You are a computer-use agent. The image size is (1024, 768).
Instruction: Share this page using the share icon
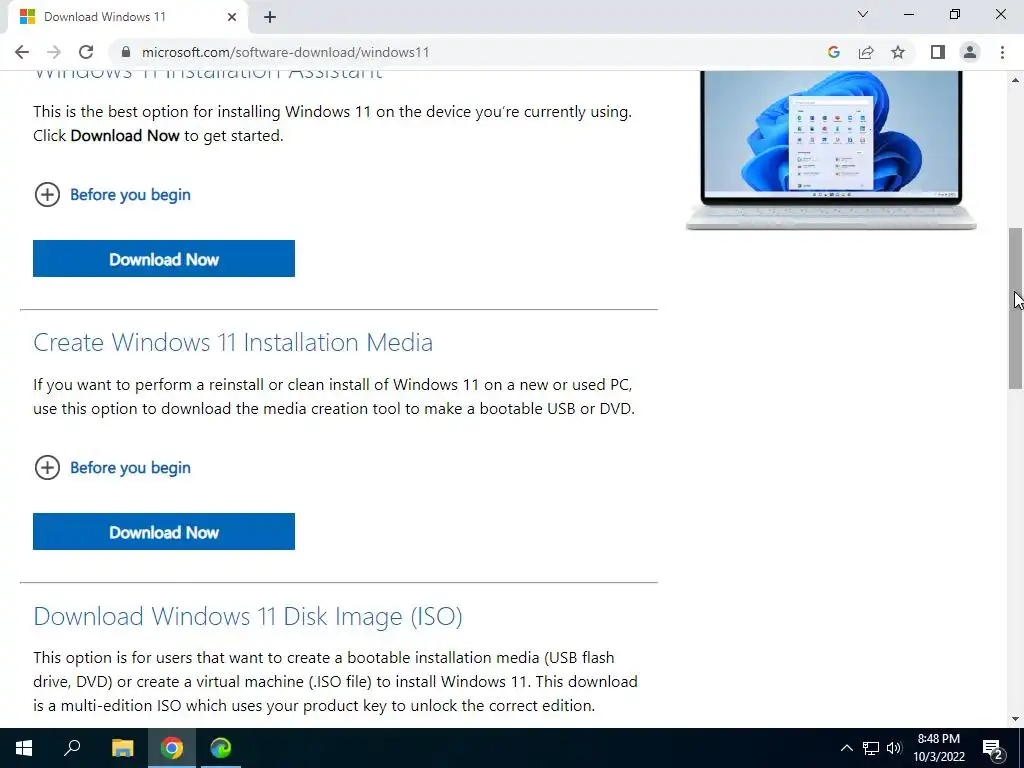point(866,52)
